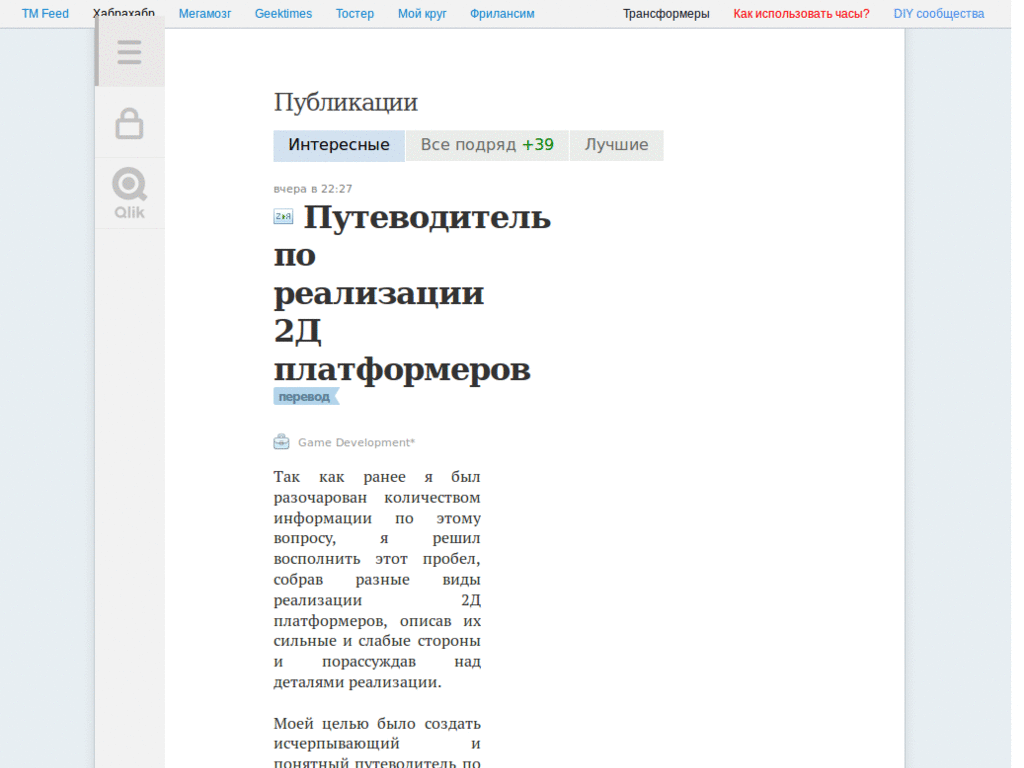Click the Трансформеры promo link

666,14
